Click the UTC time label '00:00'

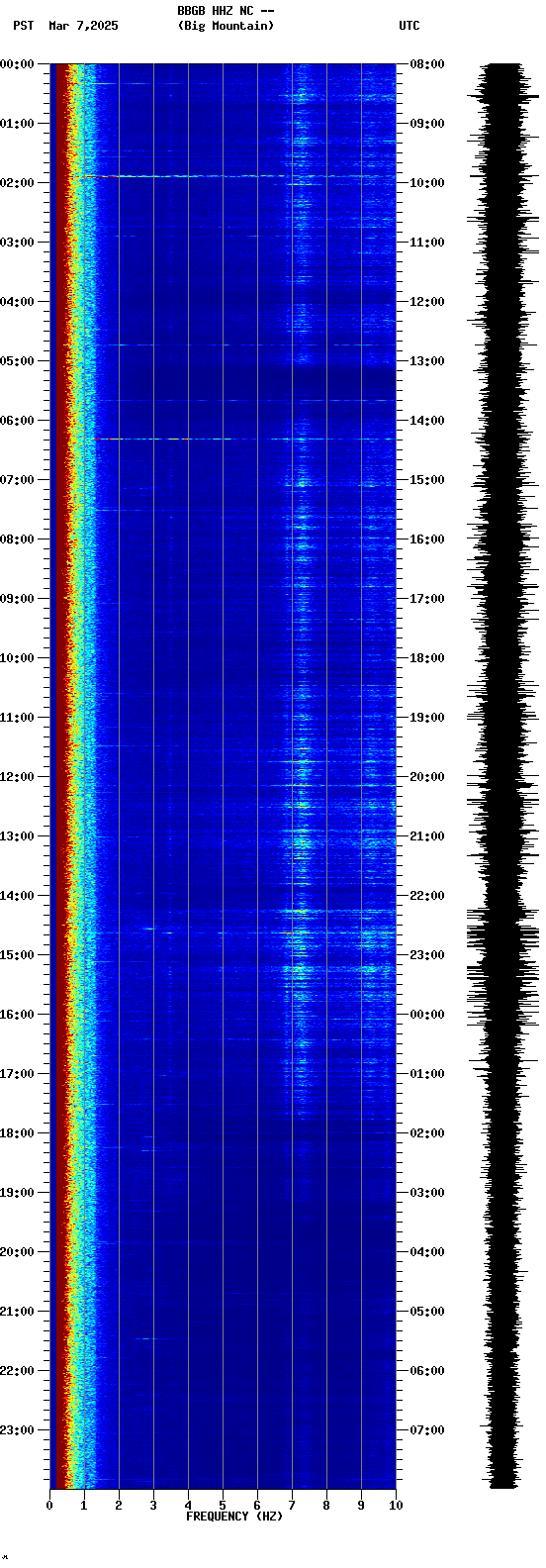(x=427, y=1015)
